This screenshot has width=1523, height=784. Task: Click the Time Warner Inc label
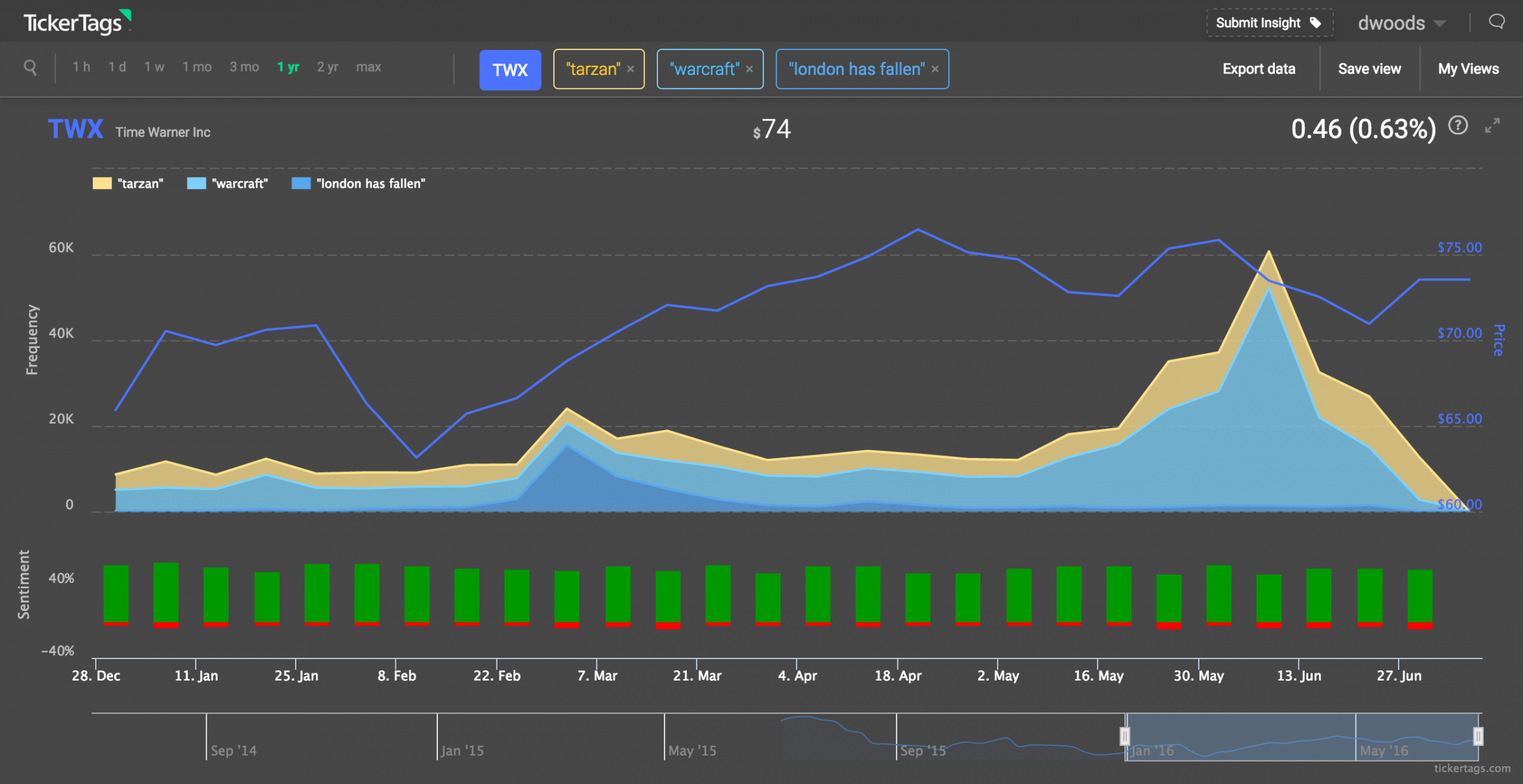(162, 132)
